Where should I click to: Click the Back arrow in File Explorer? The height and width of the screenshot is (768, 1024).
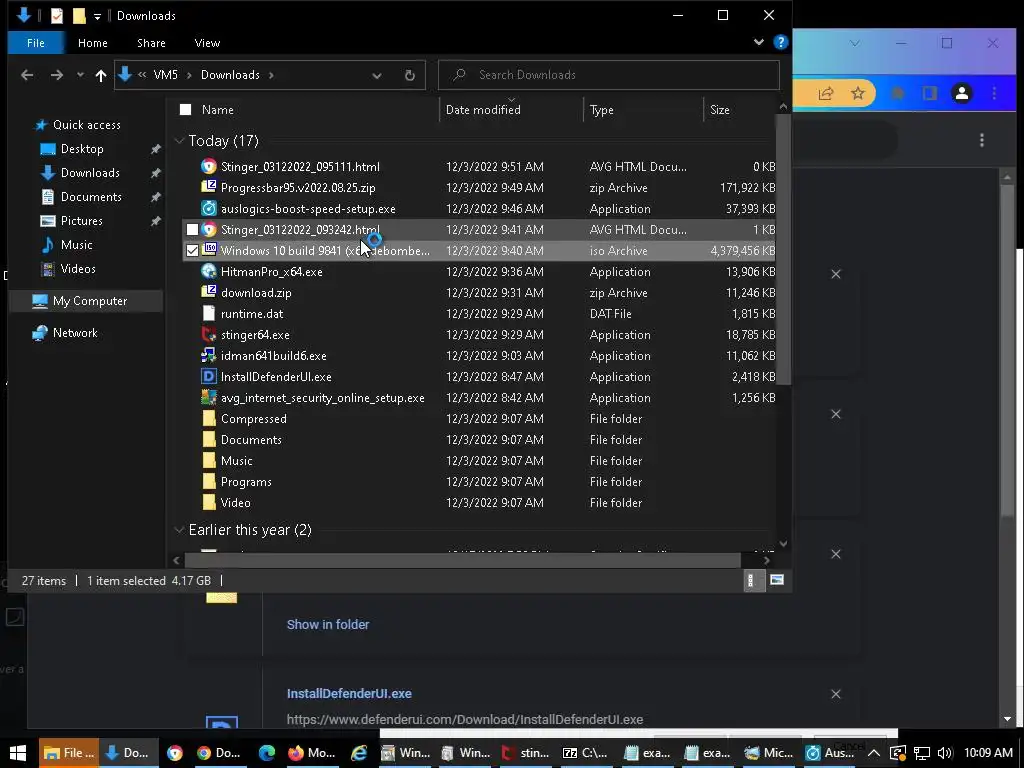tap(27, 75)
